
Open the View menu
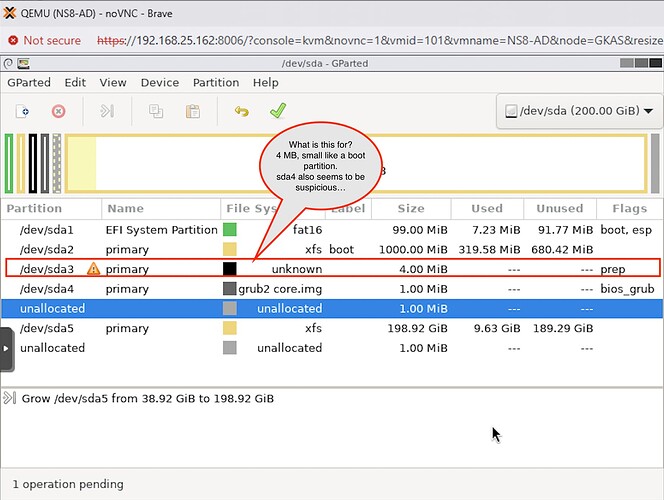(113, 83)
